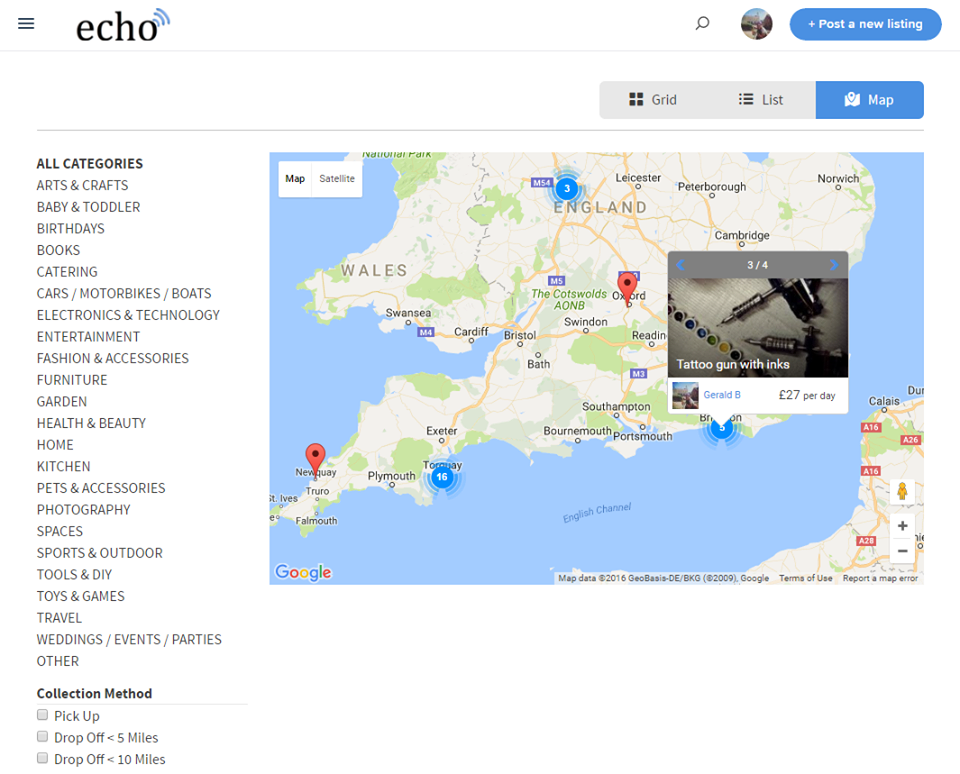Screen dimensions: 960x774
Task: Open Weddings / Events / Parties category
Action: point(129,640)
